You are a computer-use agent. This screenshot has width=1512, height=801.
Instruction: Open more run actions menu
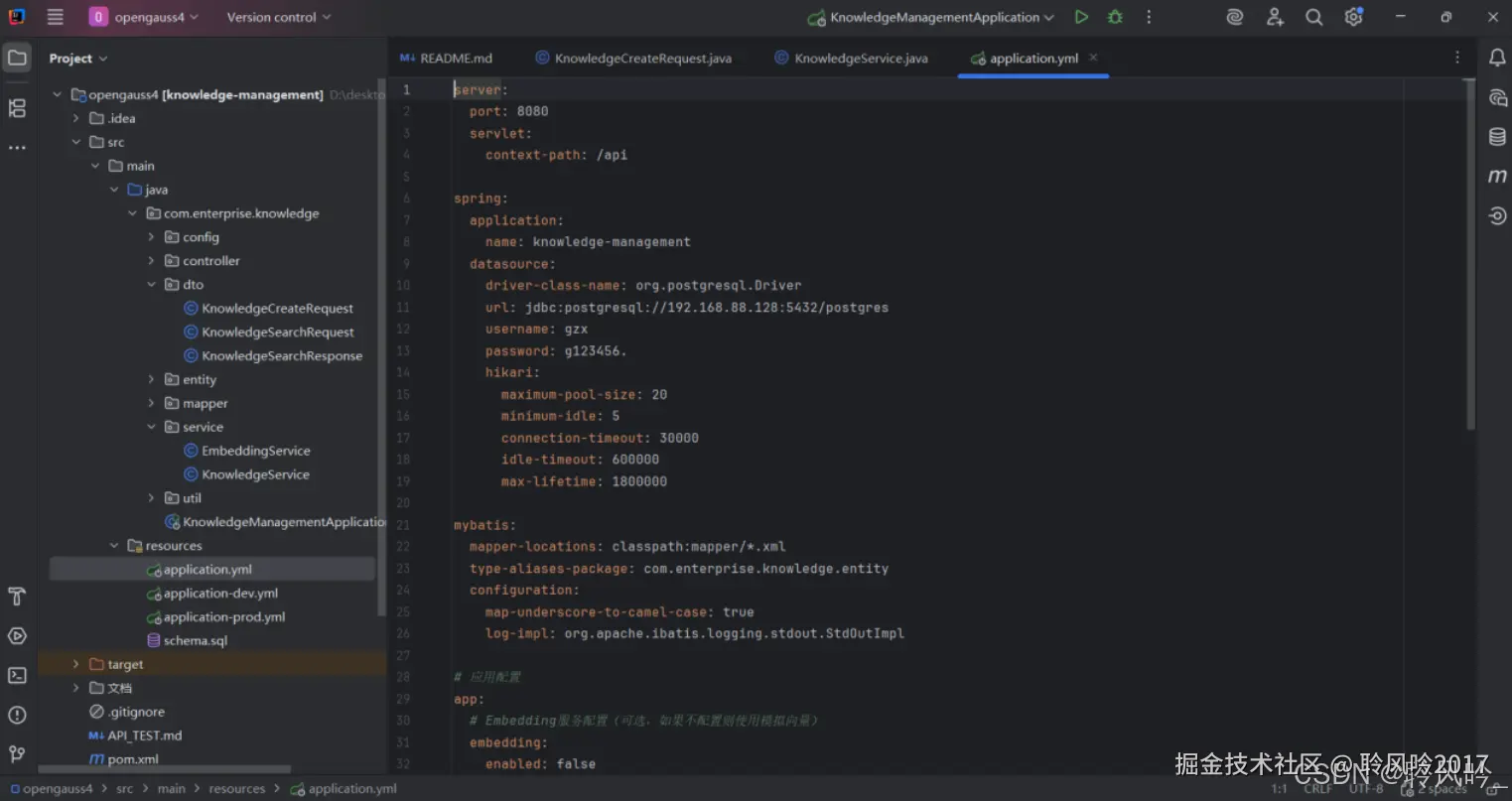tap(1149, 17)
